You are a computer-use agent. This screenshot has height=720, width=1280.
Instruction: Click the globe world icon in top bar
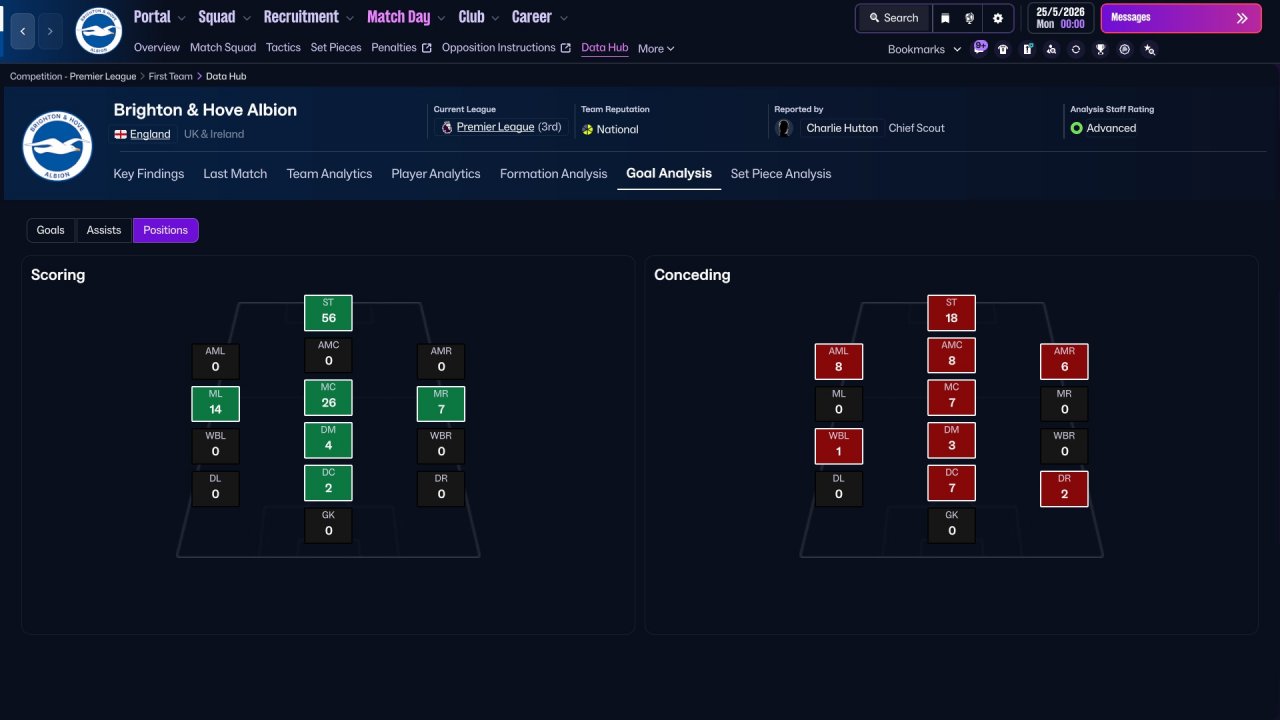pos(970,18)
